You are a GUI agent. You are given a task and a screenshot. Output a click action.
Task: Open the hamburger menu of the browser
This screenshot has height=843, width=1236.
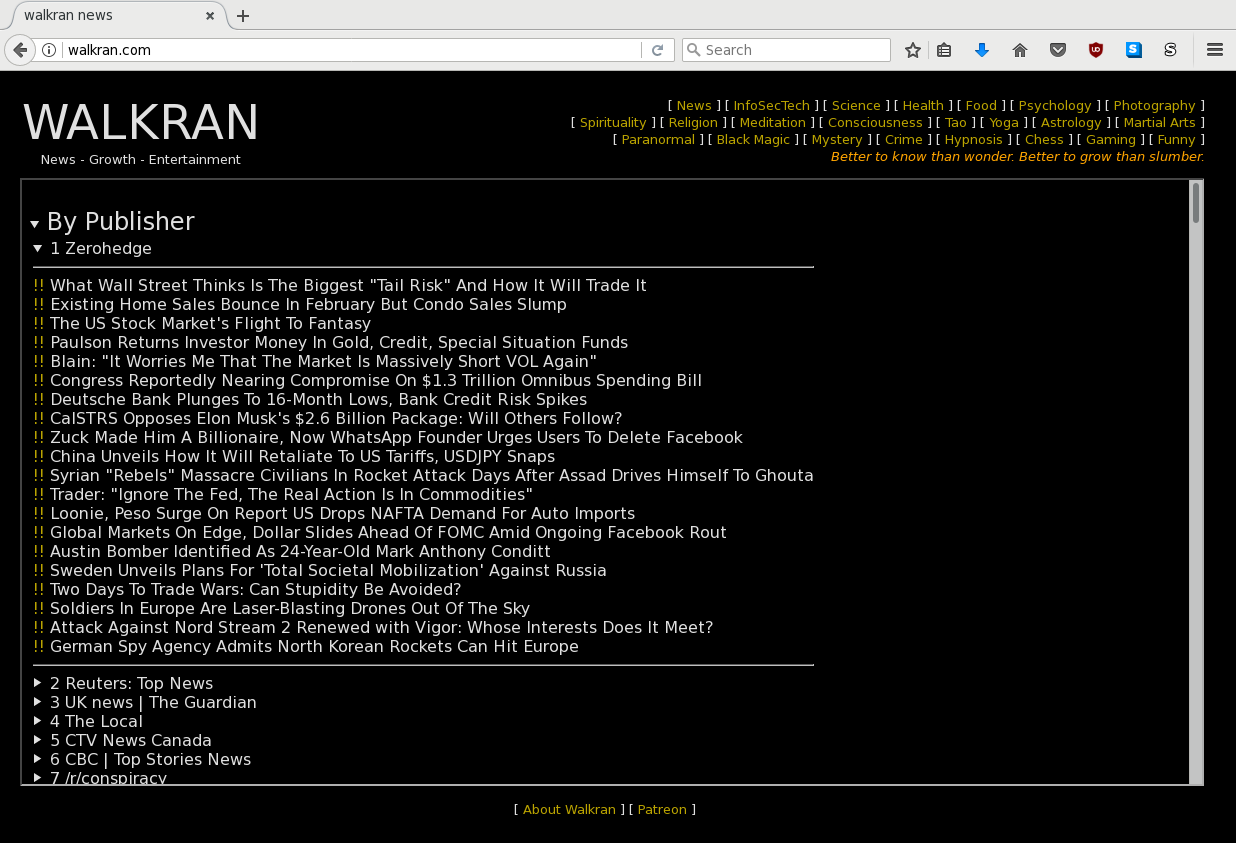[1215, 50]
